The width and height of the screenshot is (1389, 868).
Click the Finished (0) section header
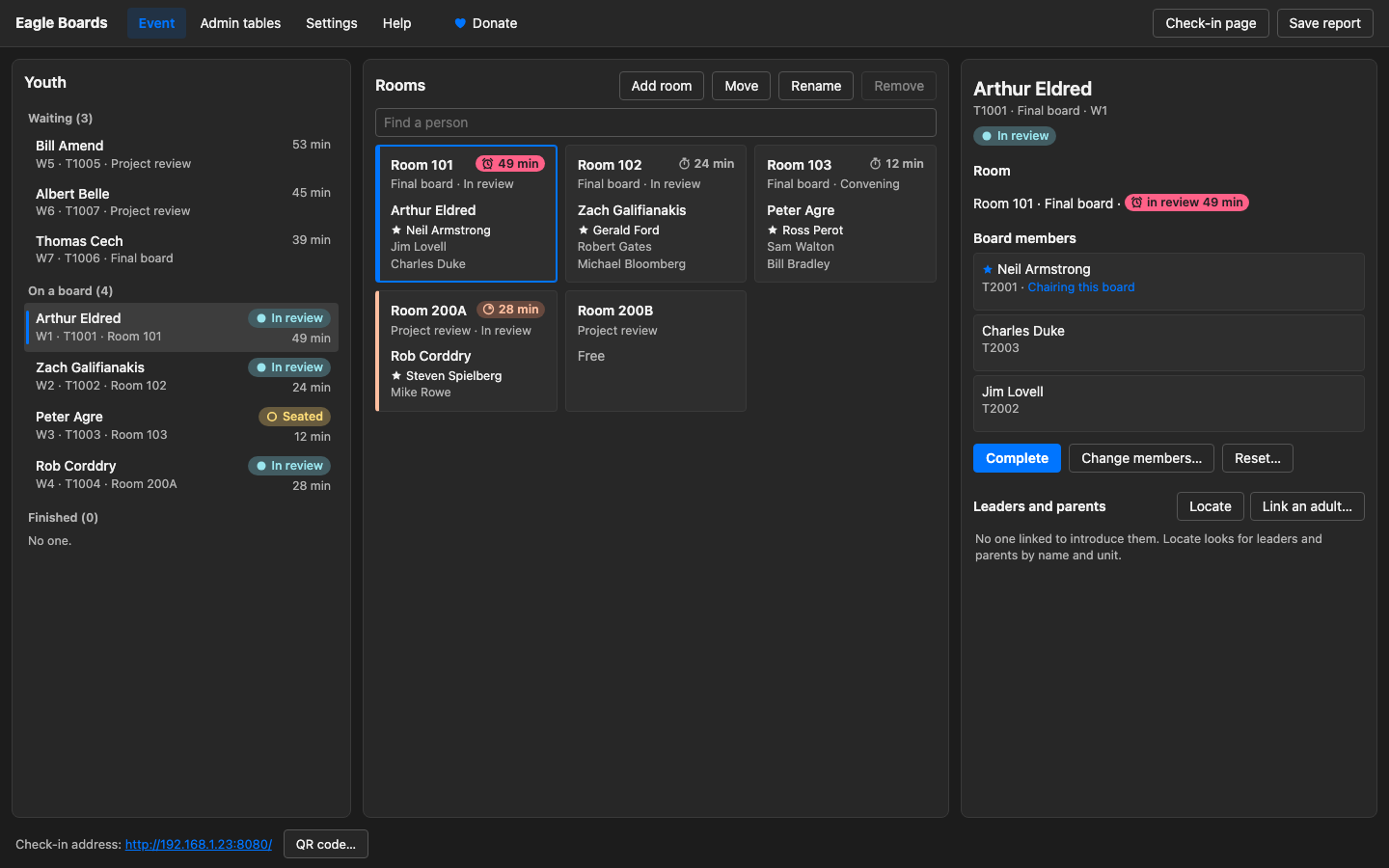[x=63, y=518]
